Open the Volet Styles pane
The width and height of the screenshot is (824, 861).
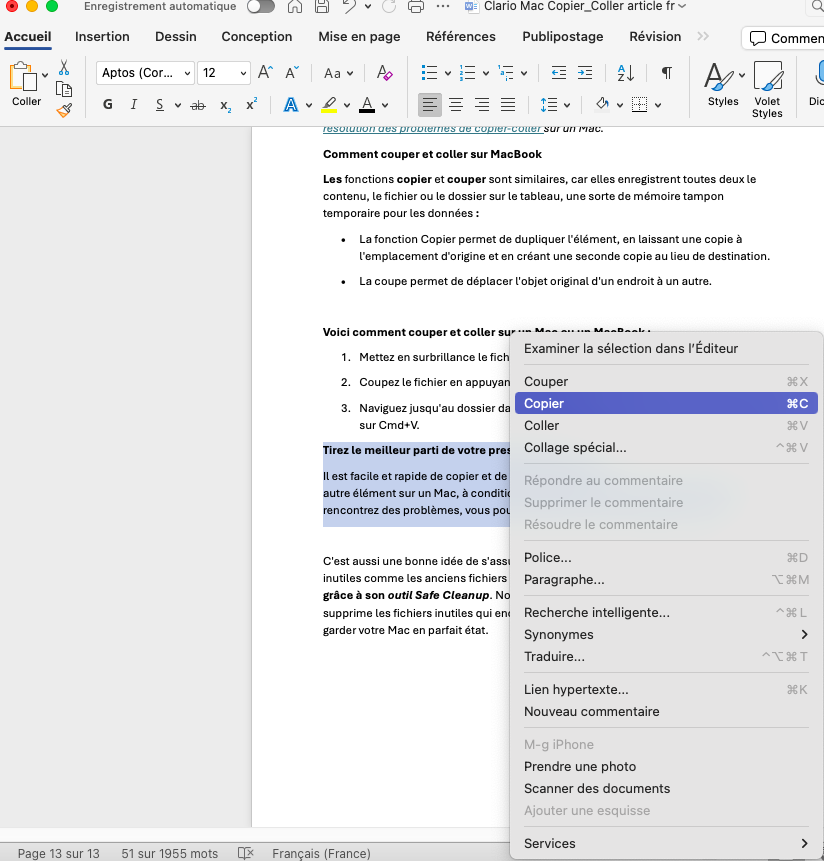767,90
